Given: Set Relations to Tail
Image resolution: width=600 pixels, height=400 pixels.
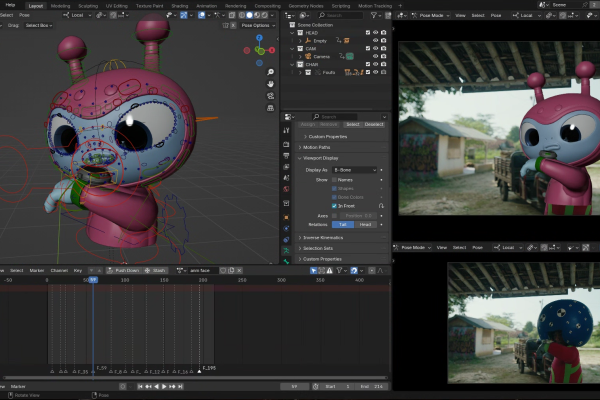Looking at the screenshot, I should [343, 225].
